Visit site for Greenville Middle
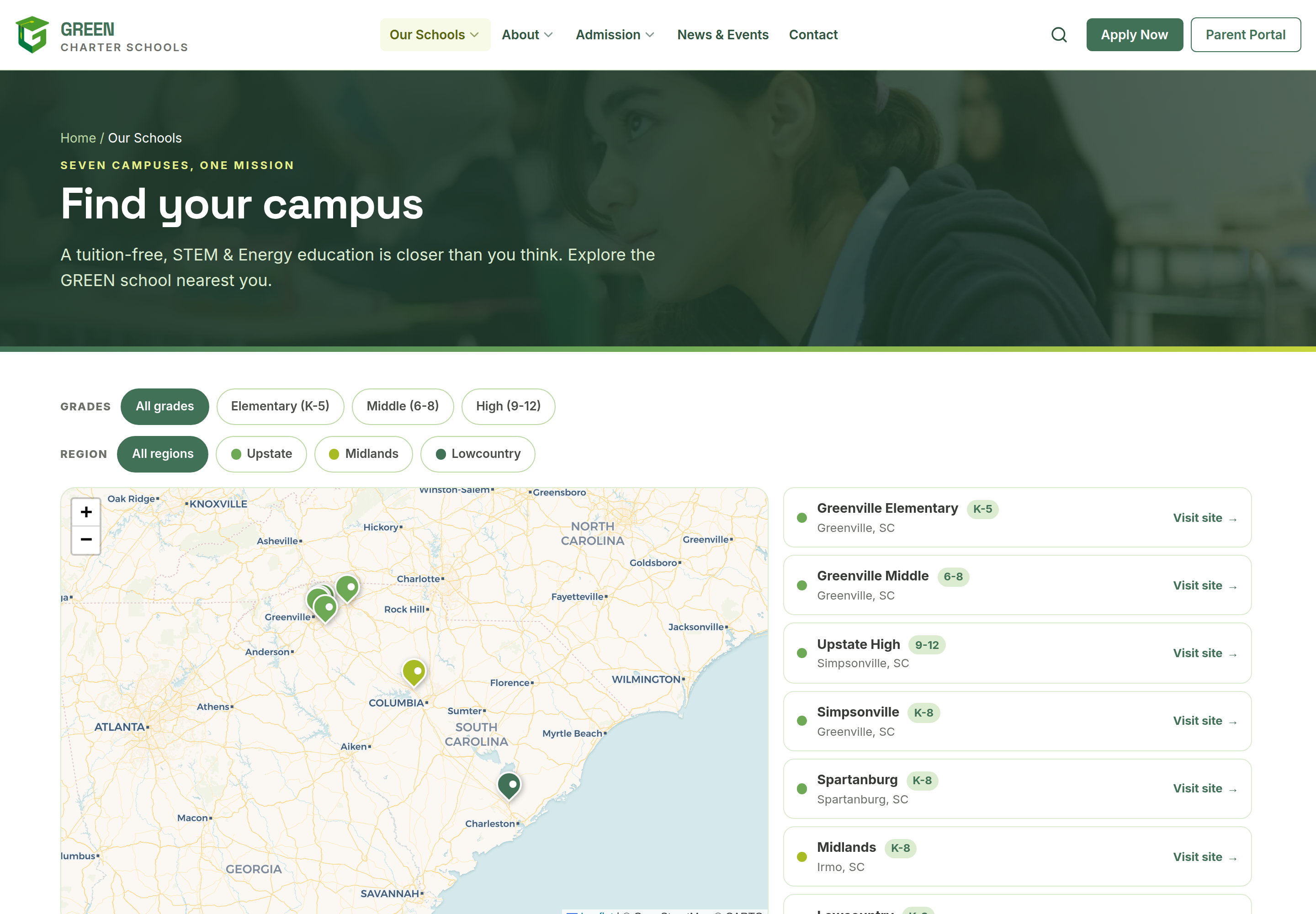1316x914 pixels. (1205, 586)
